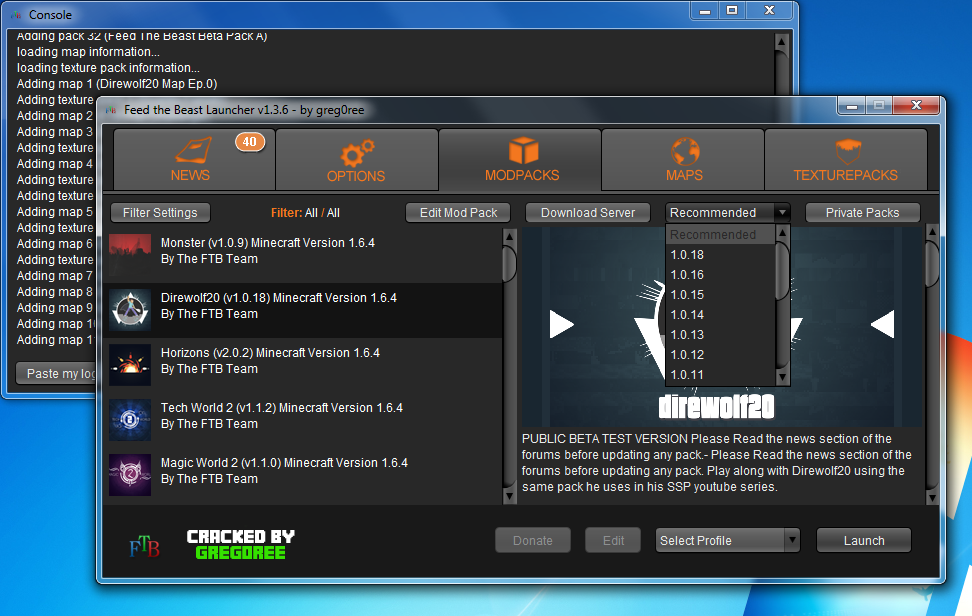Select version 1.0.18 from the list

click(720, 255)
